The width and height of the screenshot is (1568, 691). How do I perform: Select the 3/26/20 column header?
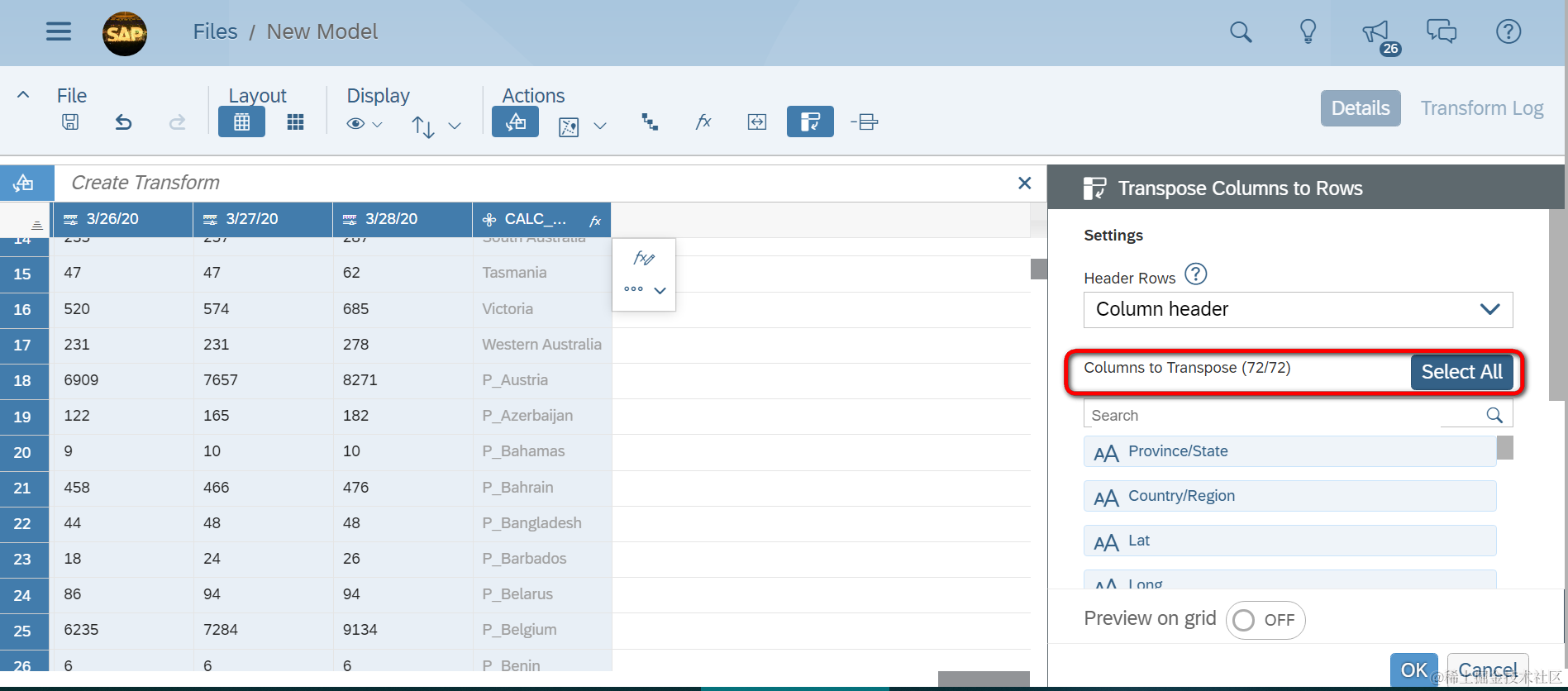click(122, 219)
